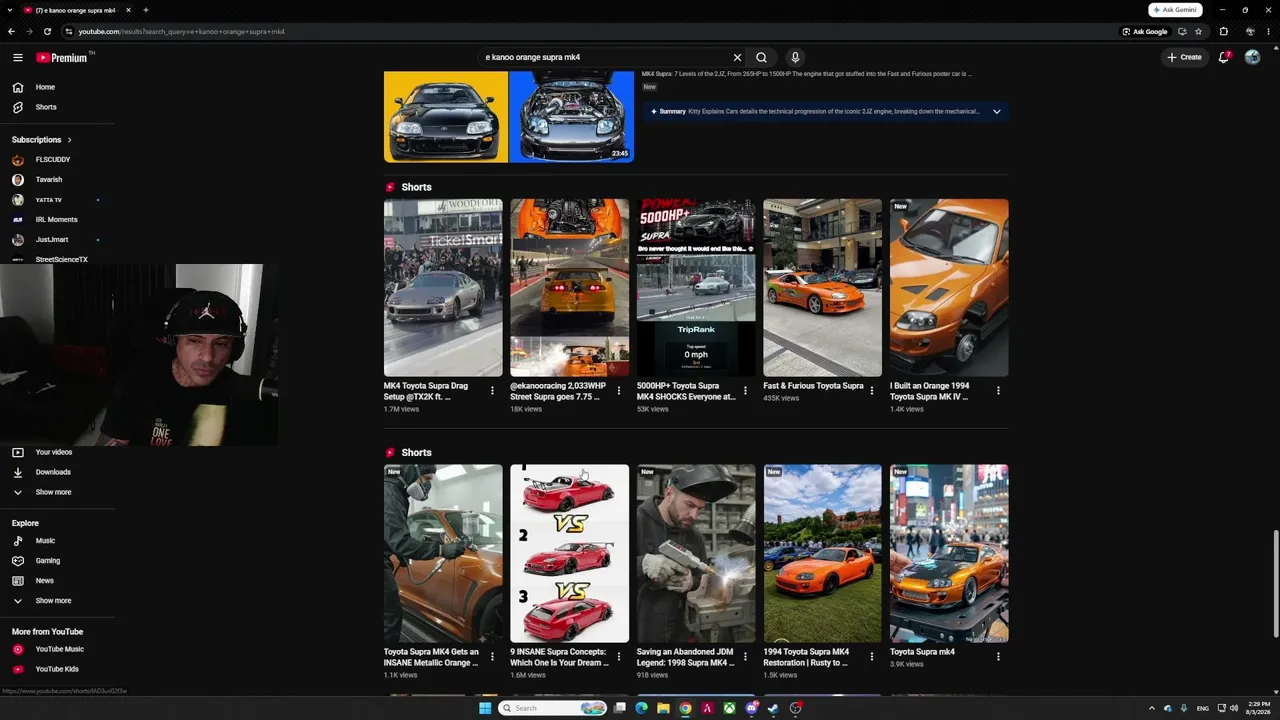The width and height of the screenshot is (1280, 720).
Task: Open options for Supra MK4 INSANE Metallic Orange short
Action: point(492,657)
